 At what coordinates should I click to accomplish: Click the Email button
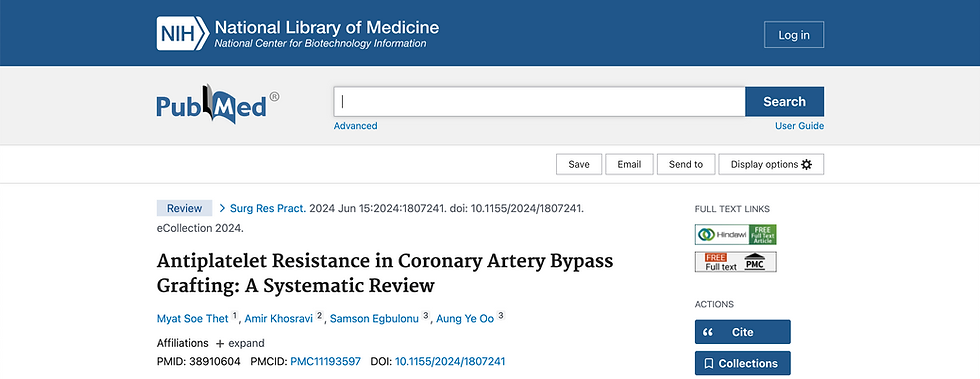click(629, 164)
